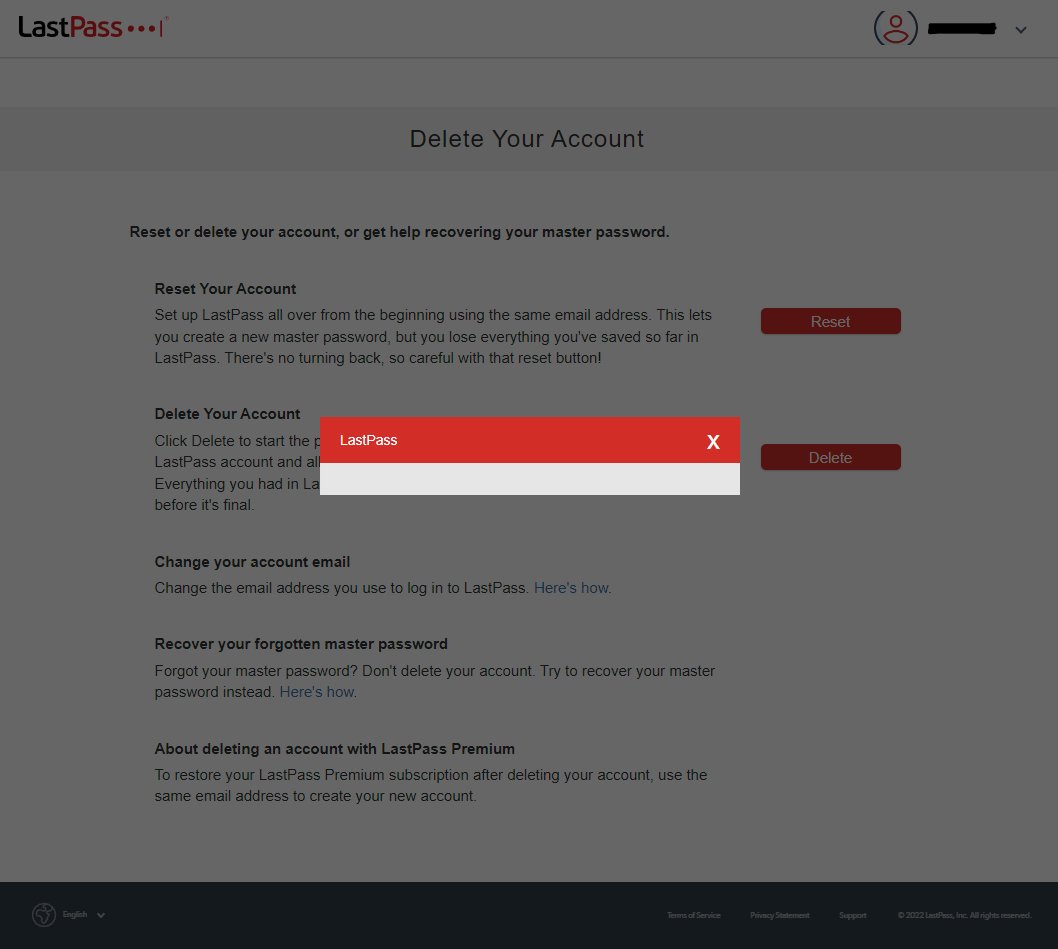Expand the English language dropdown

pyautogui.click(x=84, y=915)
